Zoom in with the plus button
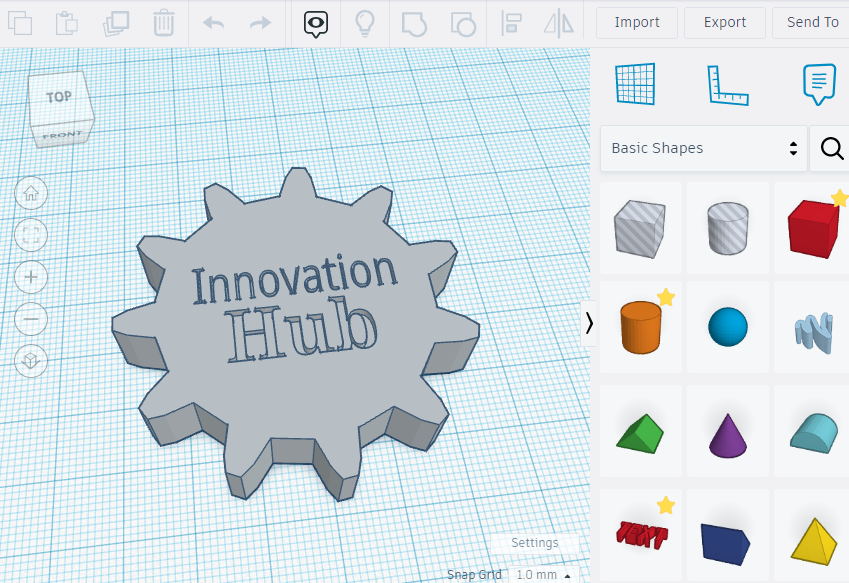849x583 pixels. click(x=31, y=277)
